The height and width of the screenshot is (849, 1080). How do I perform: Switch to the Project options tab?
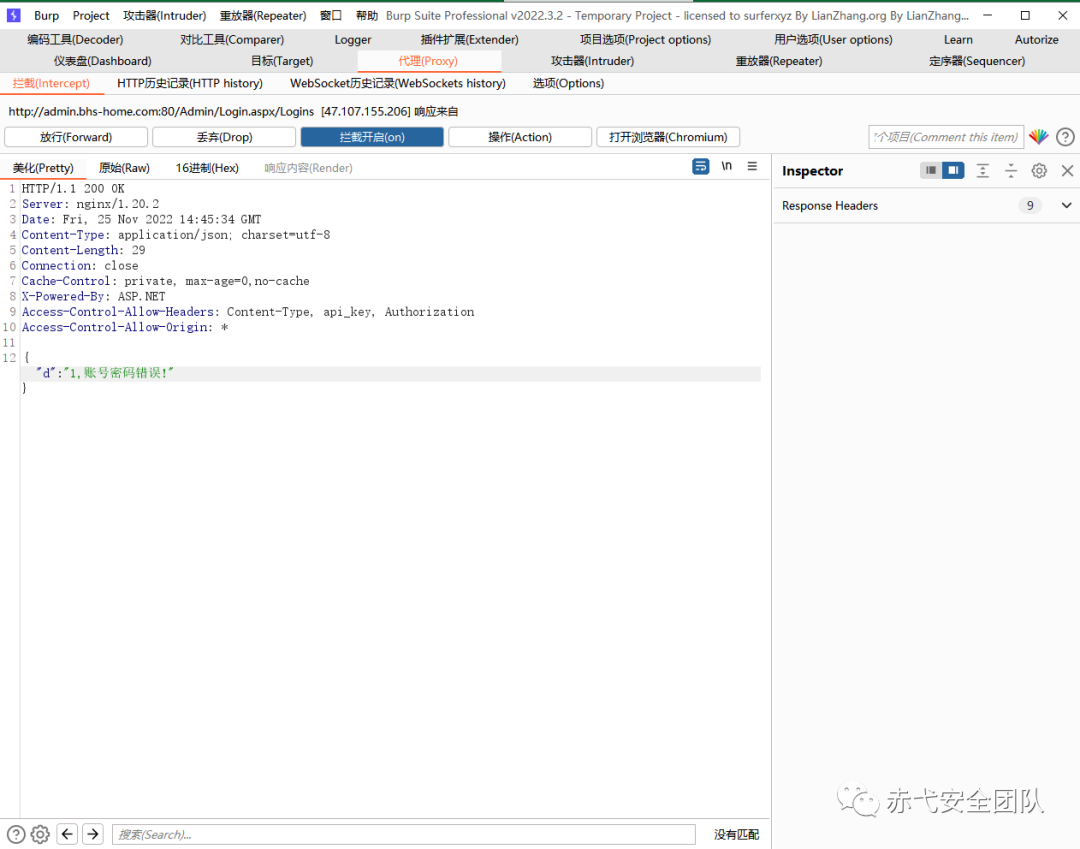click(645, 40)
